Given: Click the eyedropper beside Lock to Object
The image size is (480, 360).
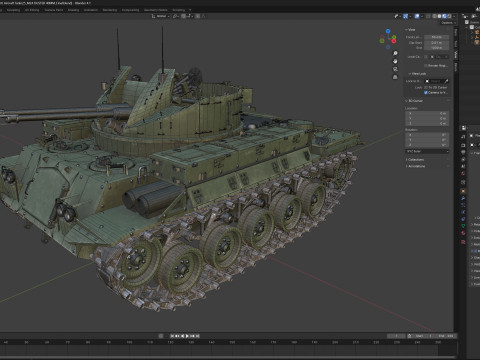Looking at the screenshot, I should point(447,81).
